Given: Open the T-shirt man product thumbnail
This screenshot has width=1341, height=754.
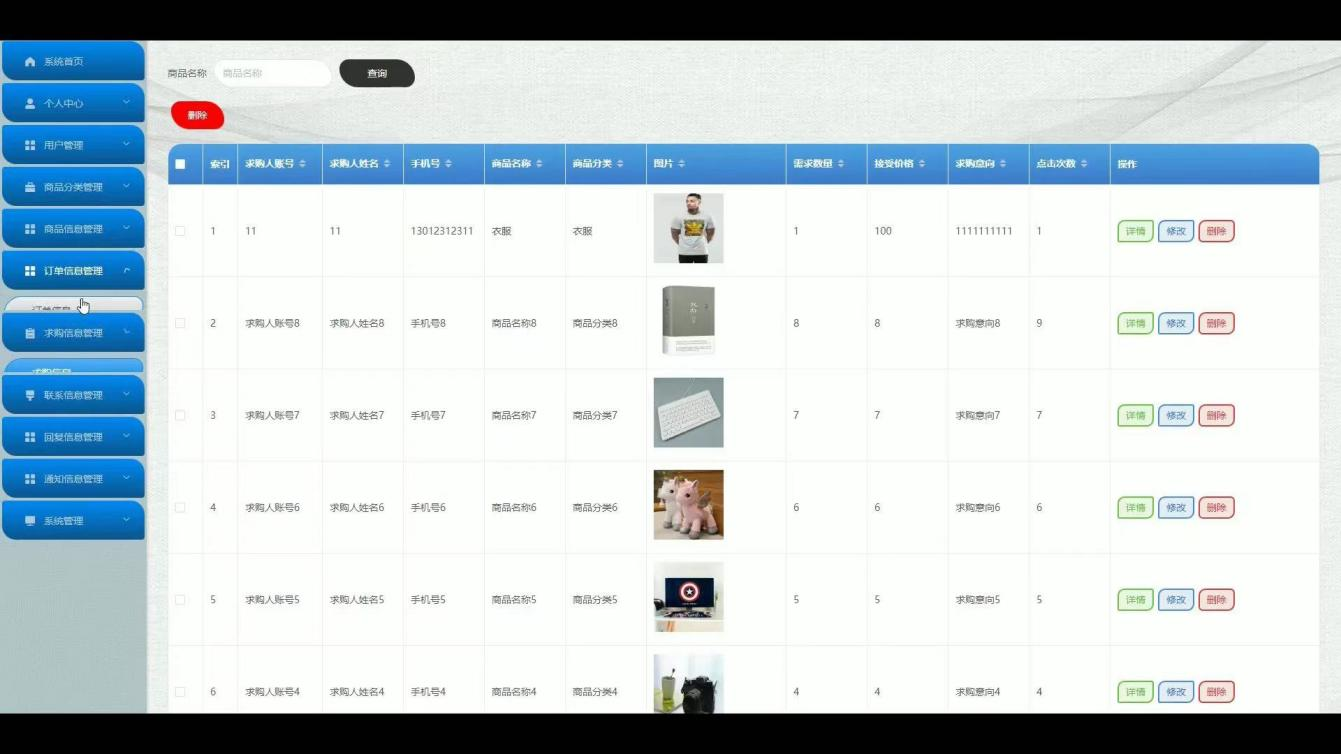Looking at the screenshot, I should click(688, 228).
